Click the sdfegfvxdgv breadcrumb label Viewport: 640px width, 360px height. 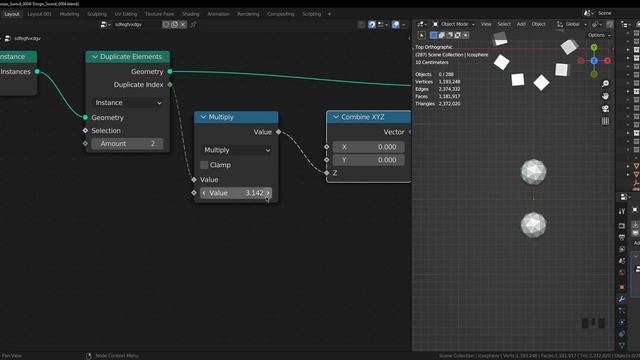pos(27,38)
